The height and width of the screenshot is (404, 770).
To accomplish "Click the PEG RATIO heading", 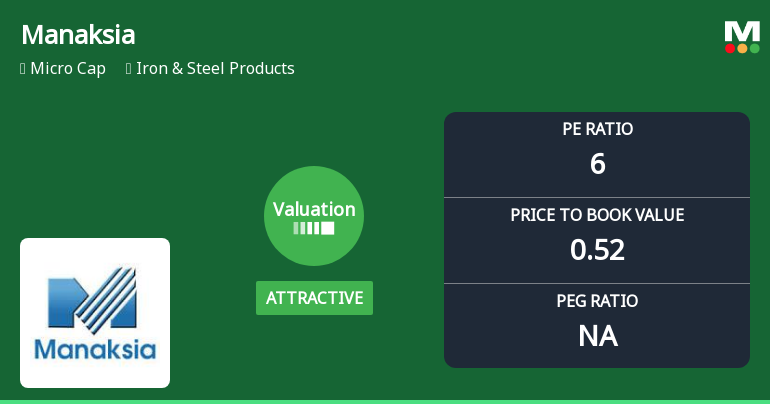I will click(597, 300).
